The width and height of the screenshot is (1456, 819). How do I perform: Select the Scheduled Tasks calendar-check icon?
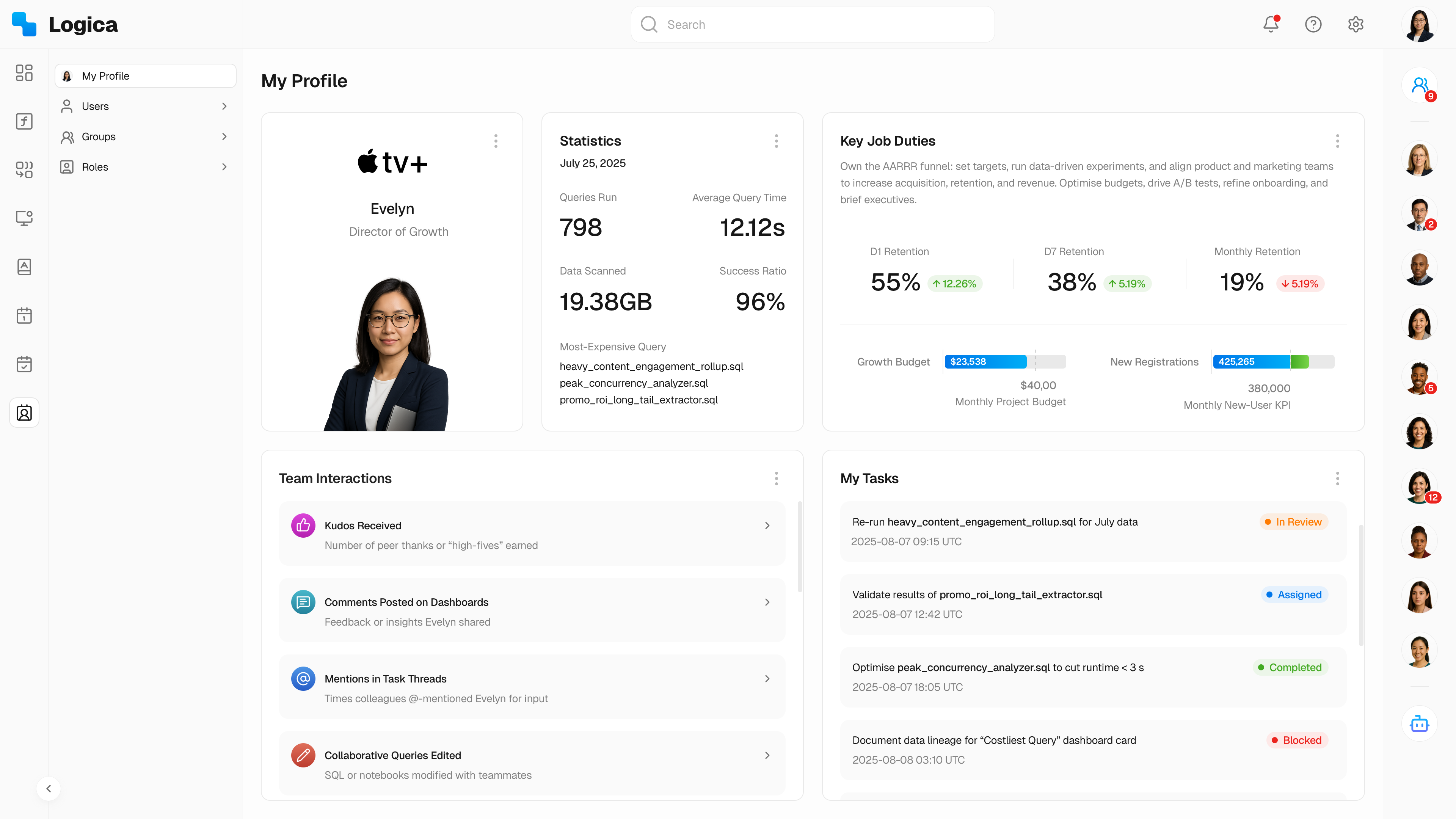[x=24, y=364]
